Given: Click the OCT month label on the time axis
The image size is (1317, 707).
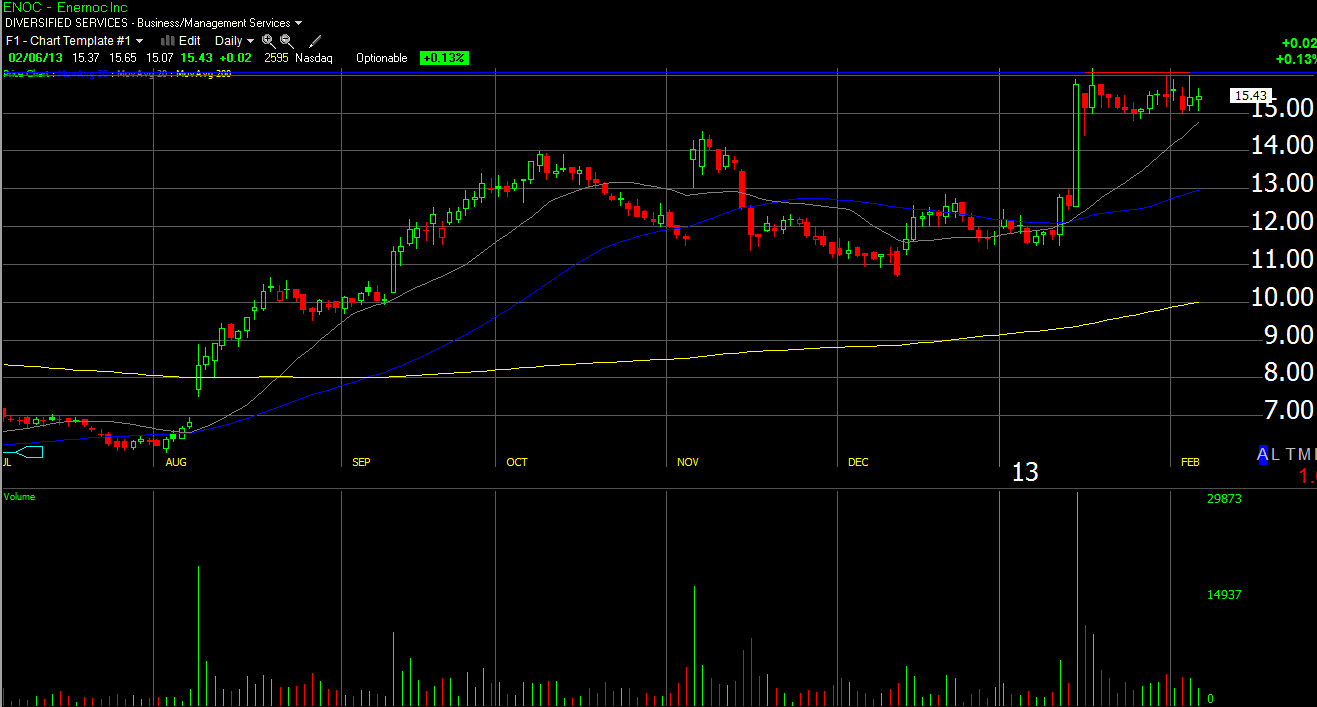Looking at the screenshot, I should 517,462.
